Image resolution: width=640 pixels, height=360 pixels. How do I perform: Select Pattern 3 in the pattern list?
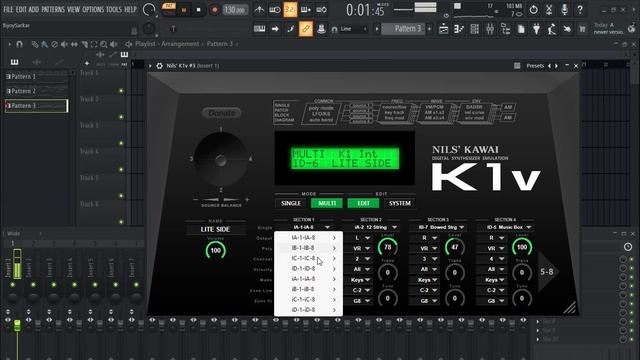coord(36,106)
